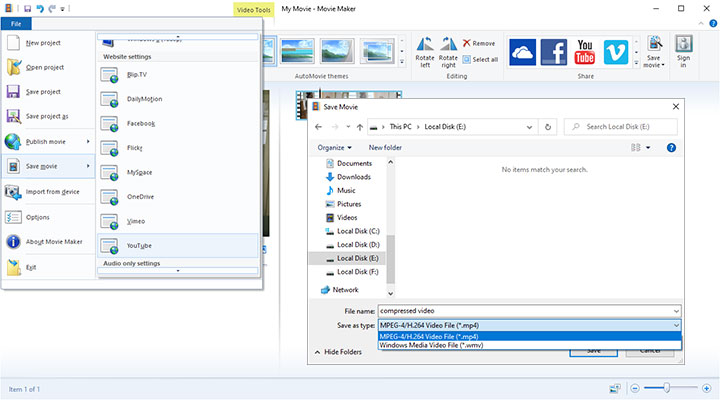Expand AutoMovie themes gallery
The width and height of the screenshot is (720, 400).
(x=402, y=62)
